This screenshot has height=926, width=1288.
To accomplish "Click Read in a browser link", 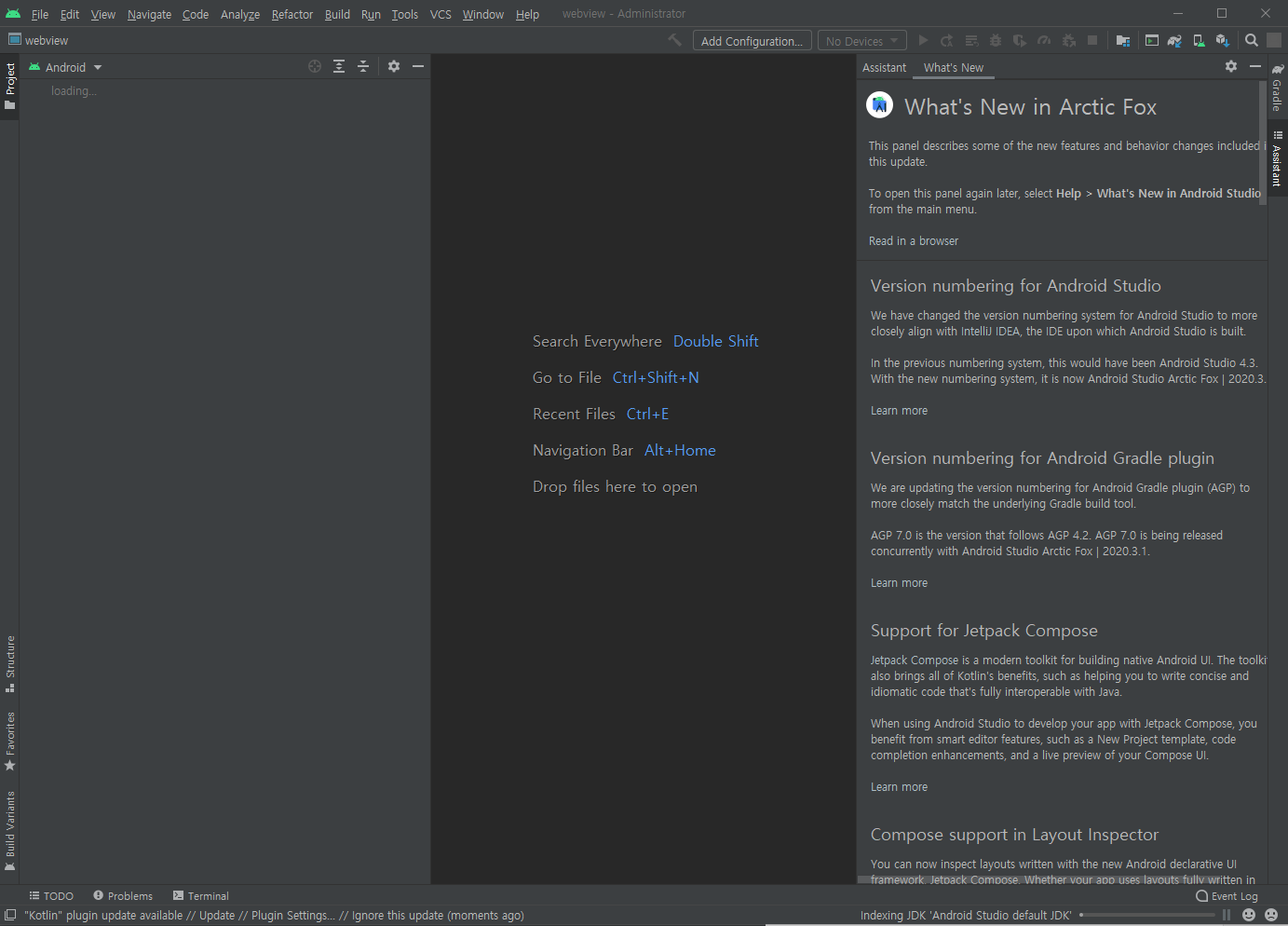I will tap(913, 240).
